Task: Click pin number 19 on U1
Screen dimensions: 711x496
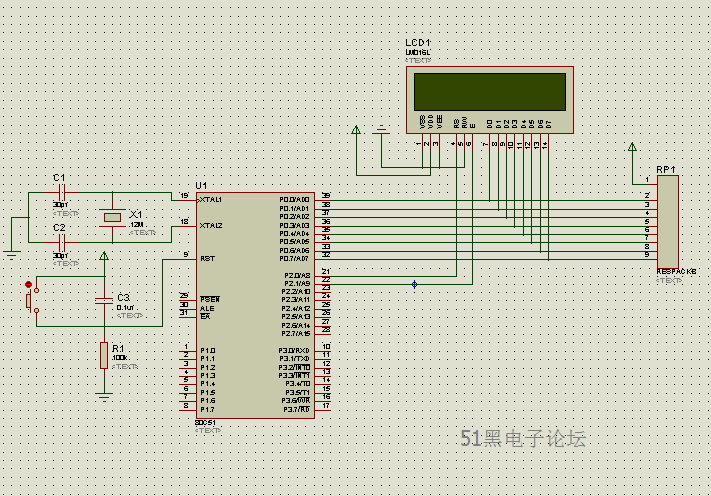Action: 185,195
